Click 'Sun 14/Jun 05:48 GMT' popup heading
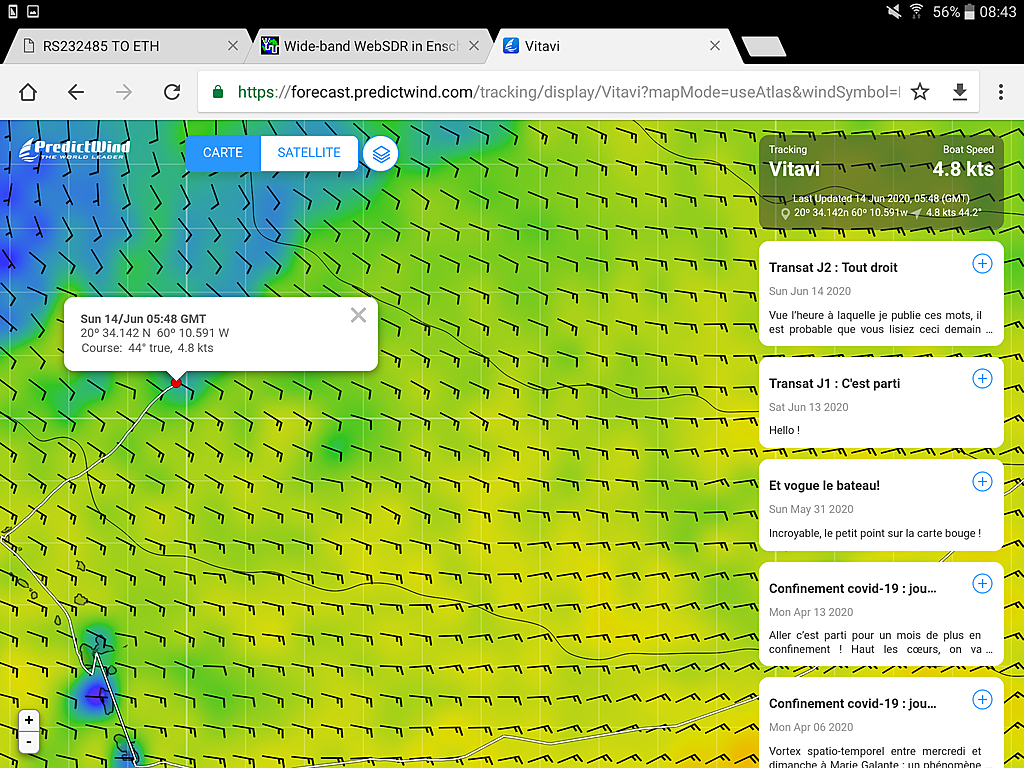 point(143,319)
